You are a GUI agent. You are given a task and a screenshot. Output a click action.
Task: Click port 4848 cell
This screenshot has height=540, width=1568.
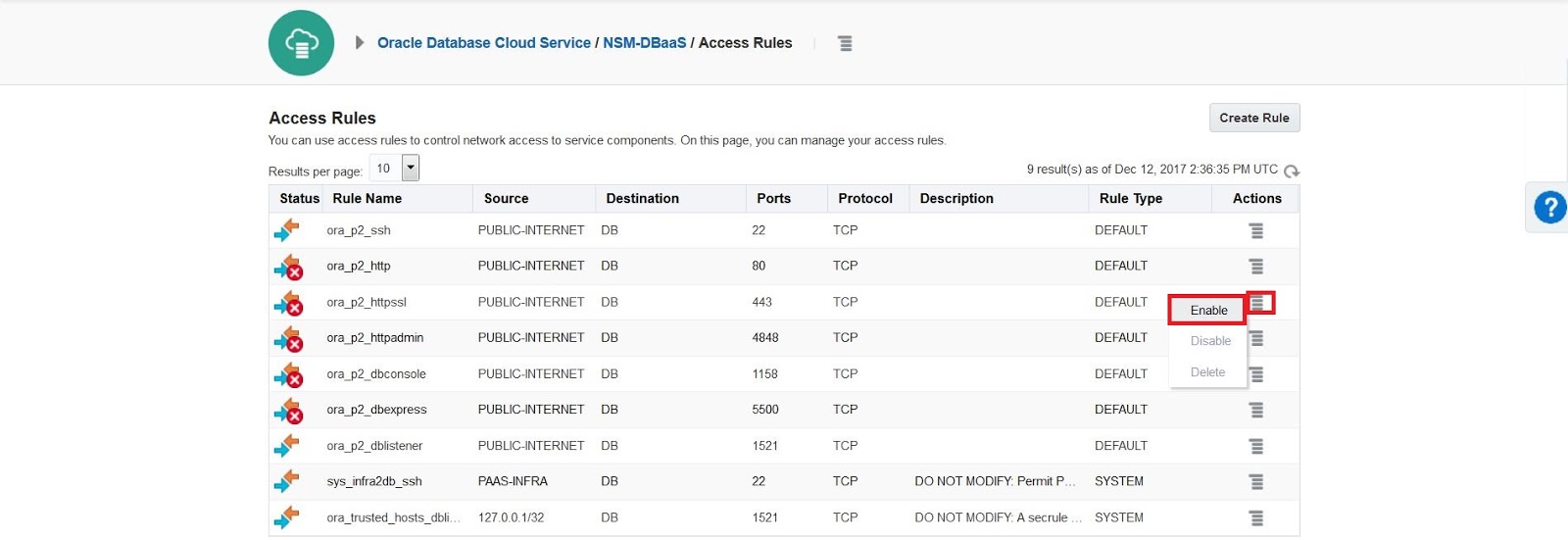click(765, 337)
